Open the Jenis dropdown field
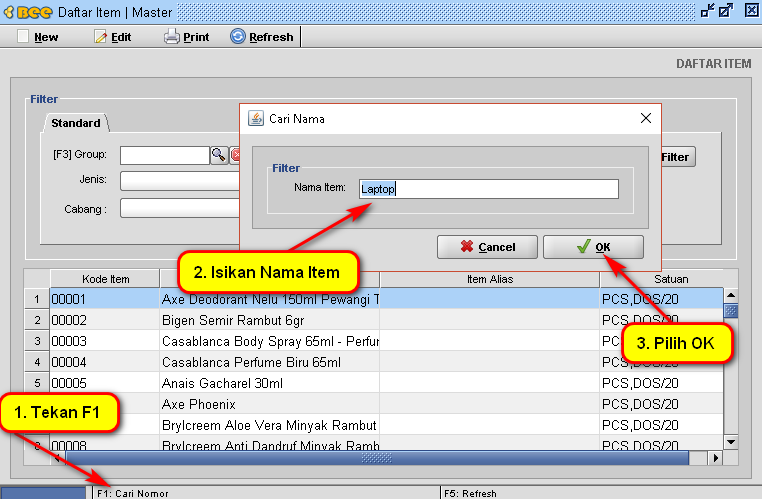 (x=180, y=181)
